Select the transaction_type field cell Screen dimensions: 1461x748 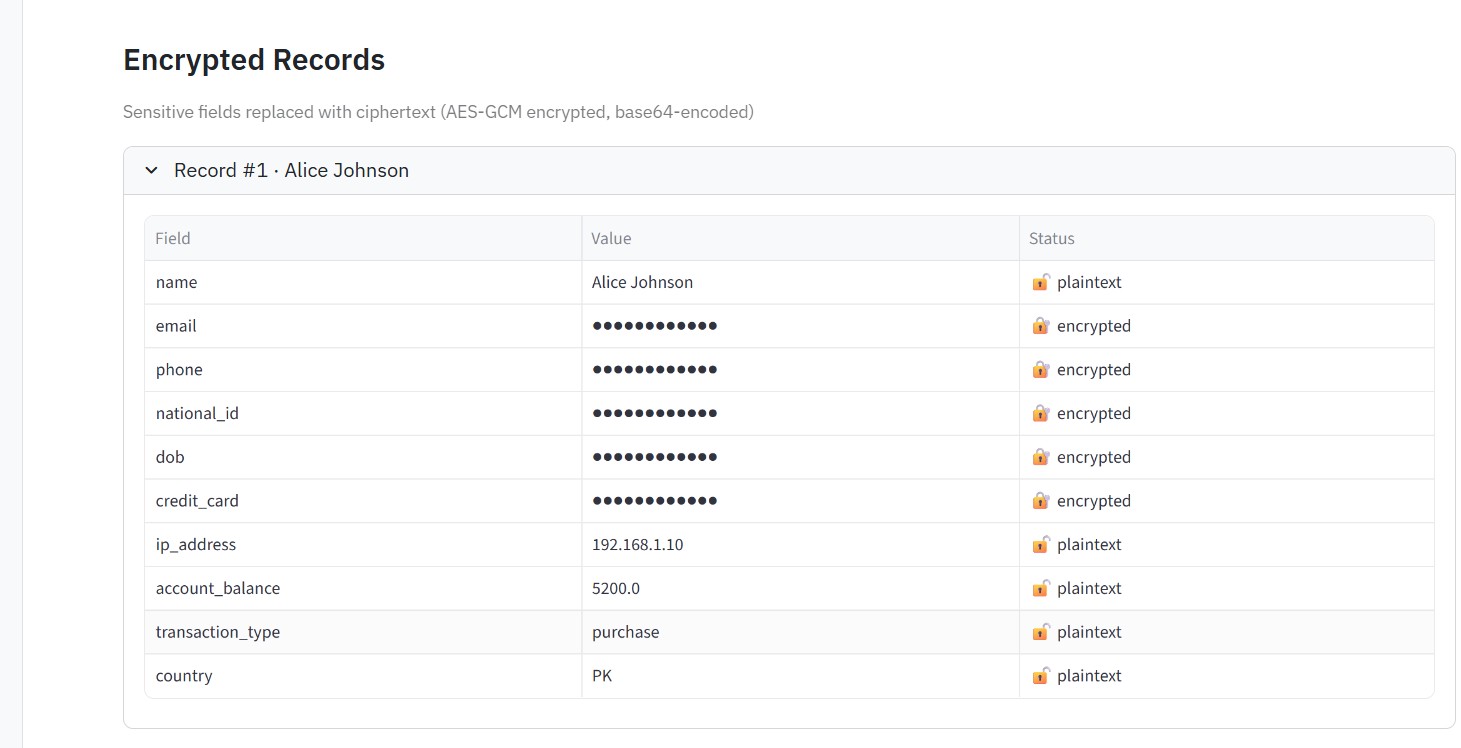(363, 632)
